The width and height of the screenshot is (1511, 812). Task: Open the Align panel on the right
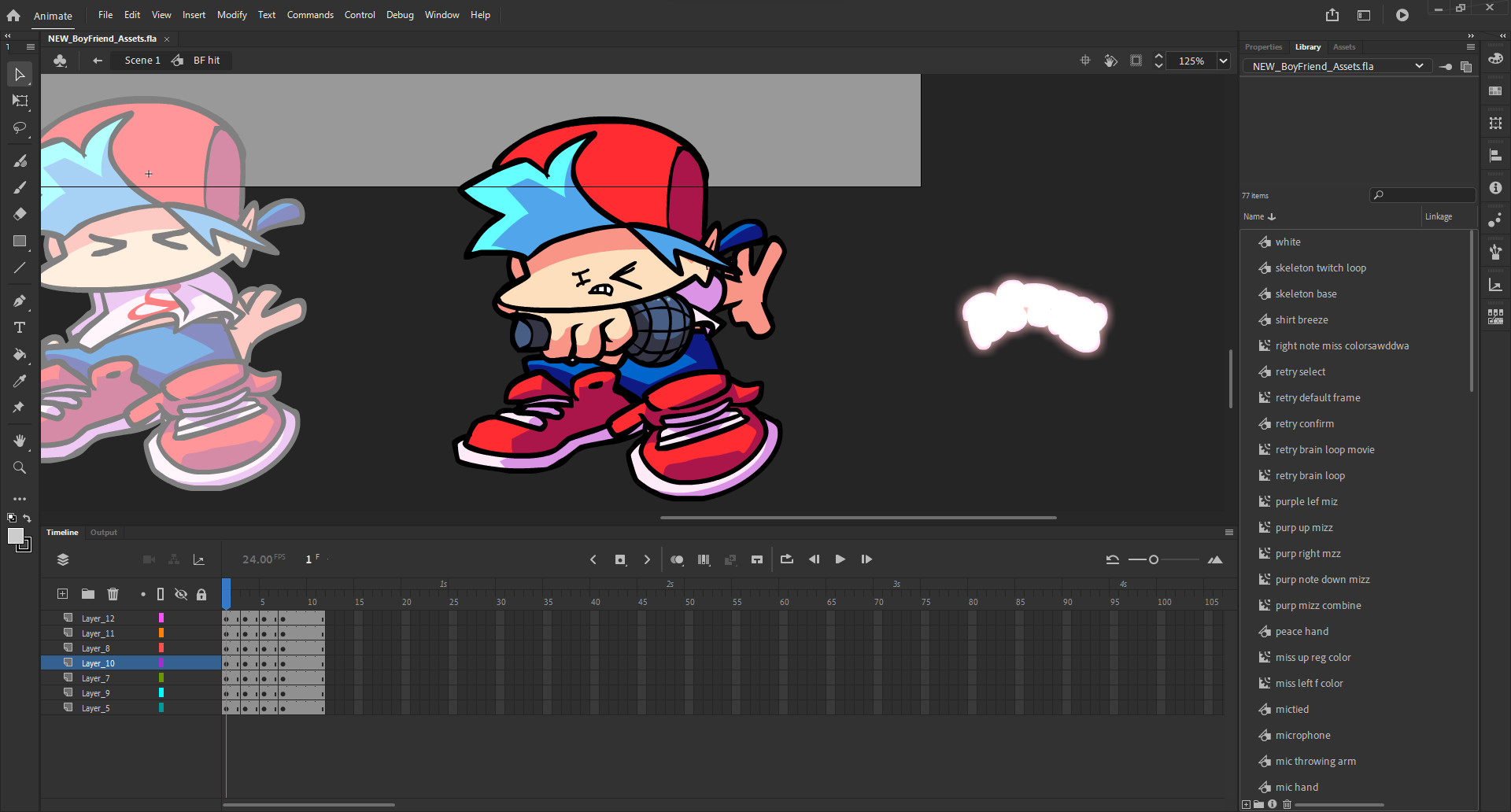click(x=1494, y=155)
